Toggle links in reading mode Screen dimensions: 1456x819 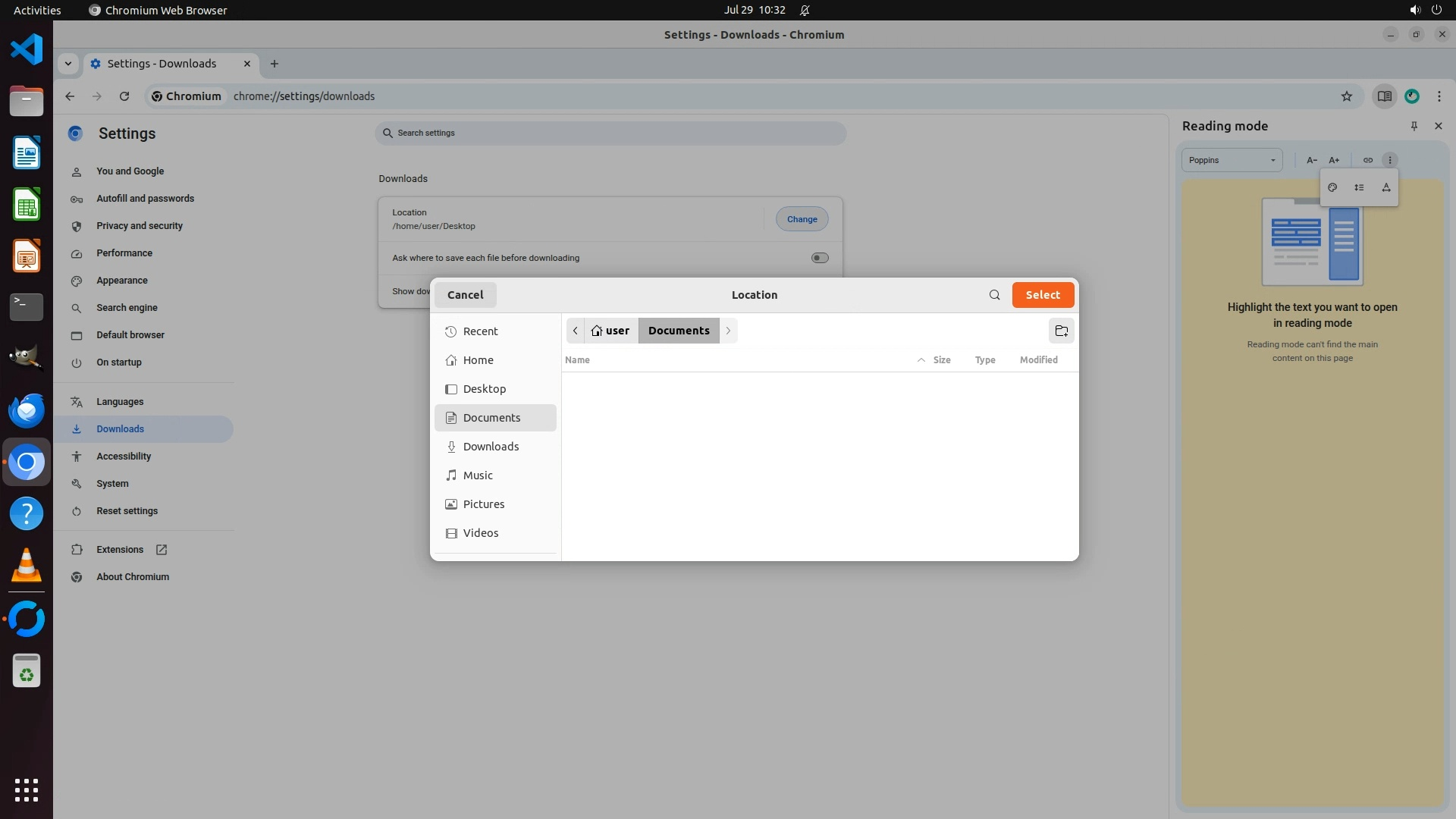(1367, 160)
